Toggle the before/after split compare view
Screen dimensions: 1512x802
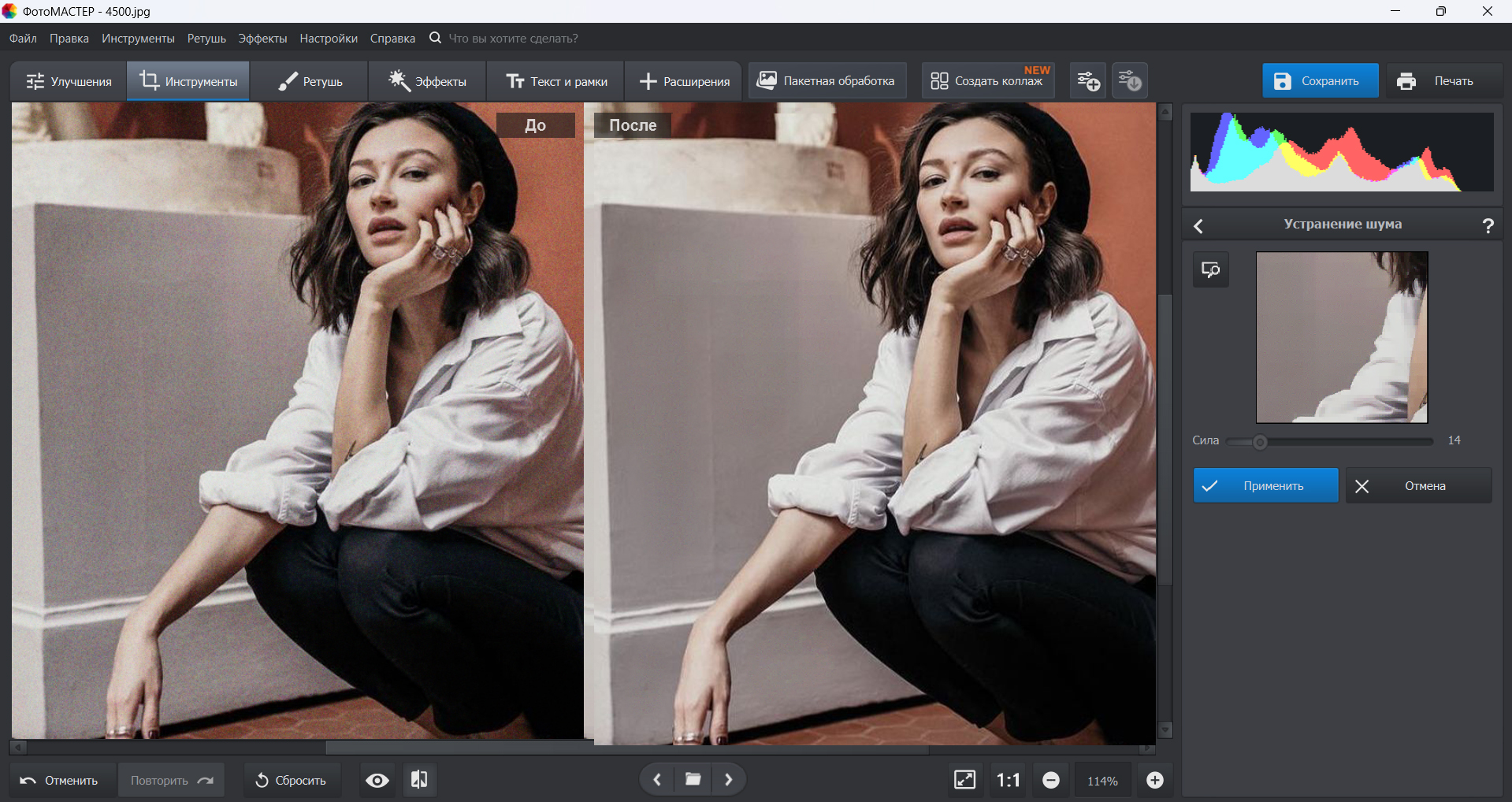[x=419, y=780]
